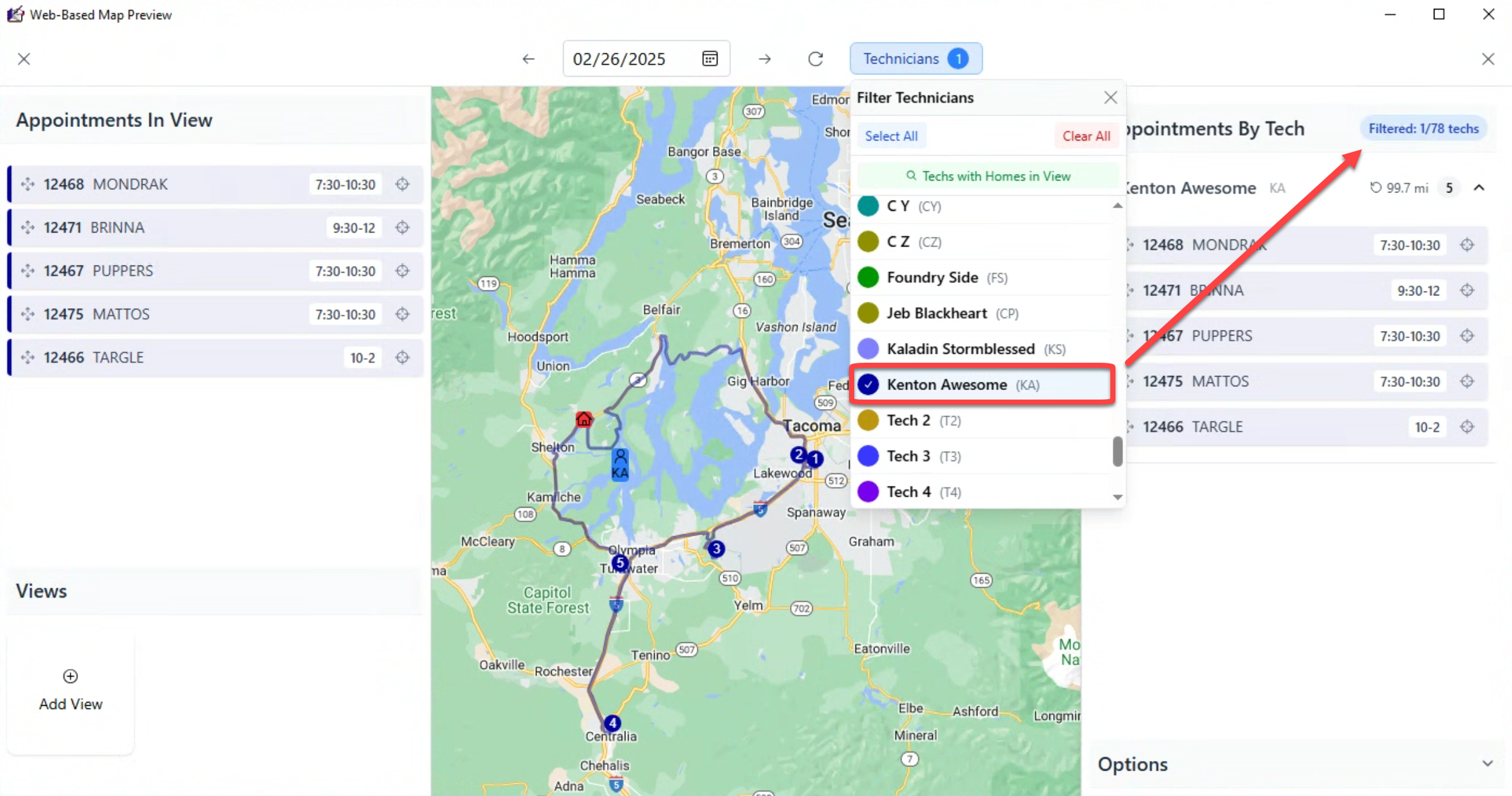1512x796 pixels.
Task: Click Tech 4 purple color swatch
Action: [868, 492]
